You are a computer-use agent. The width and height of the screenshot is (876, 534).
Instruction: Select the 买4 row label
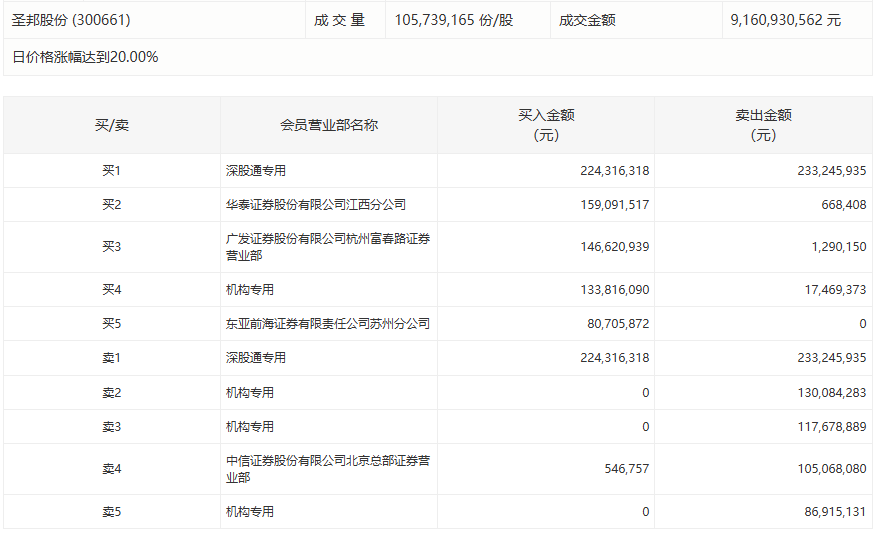[x=112, y=289]
